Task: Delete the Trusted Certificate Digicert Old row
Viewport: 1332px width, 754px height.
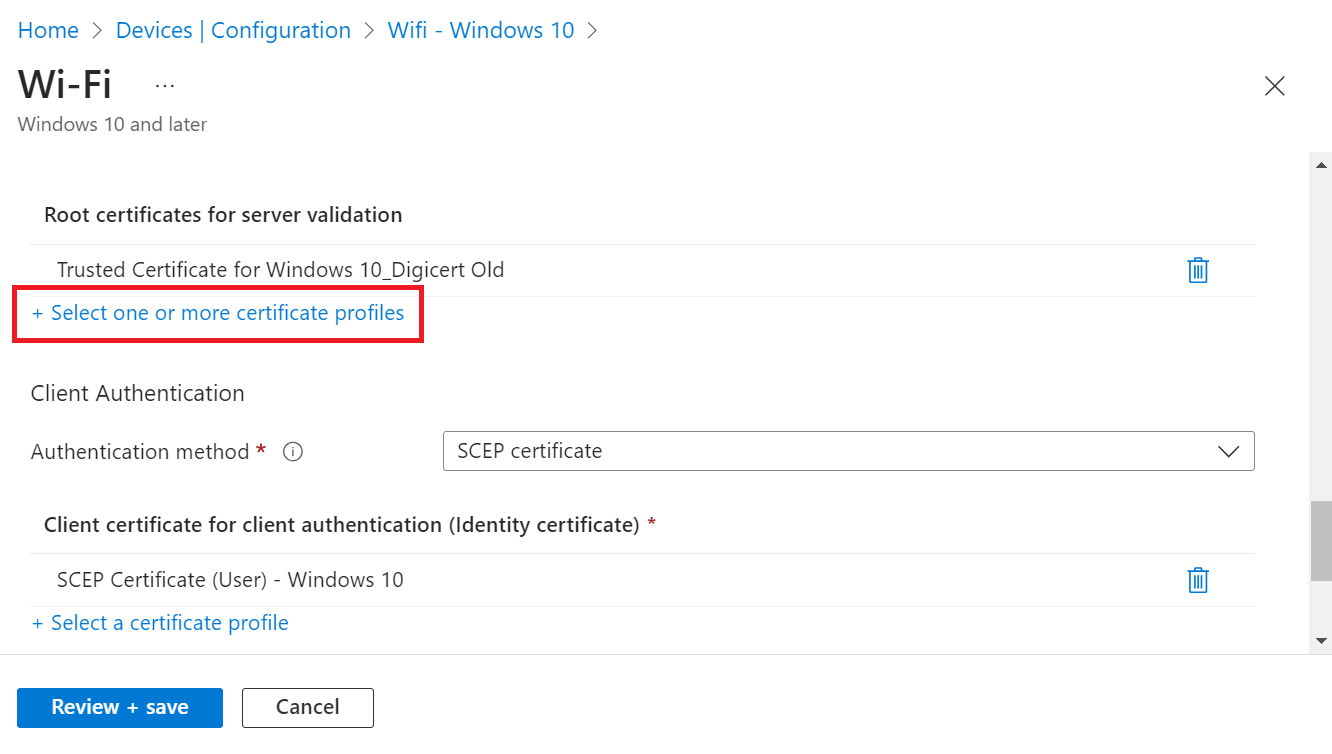Action: pyautogui.click(x=1198, y=270)
